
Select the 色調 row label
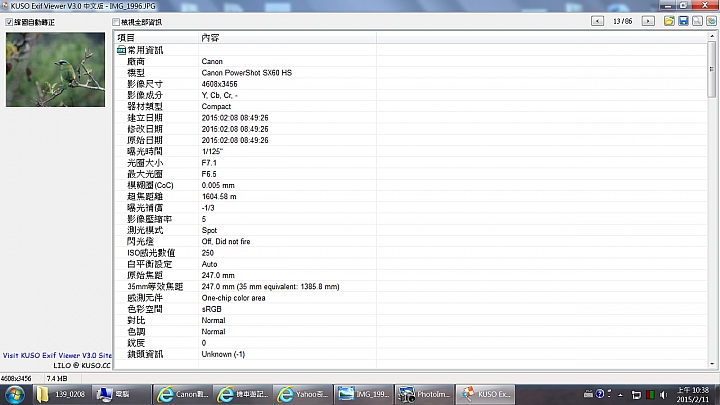(x=136, y=332)
